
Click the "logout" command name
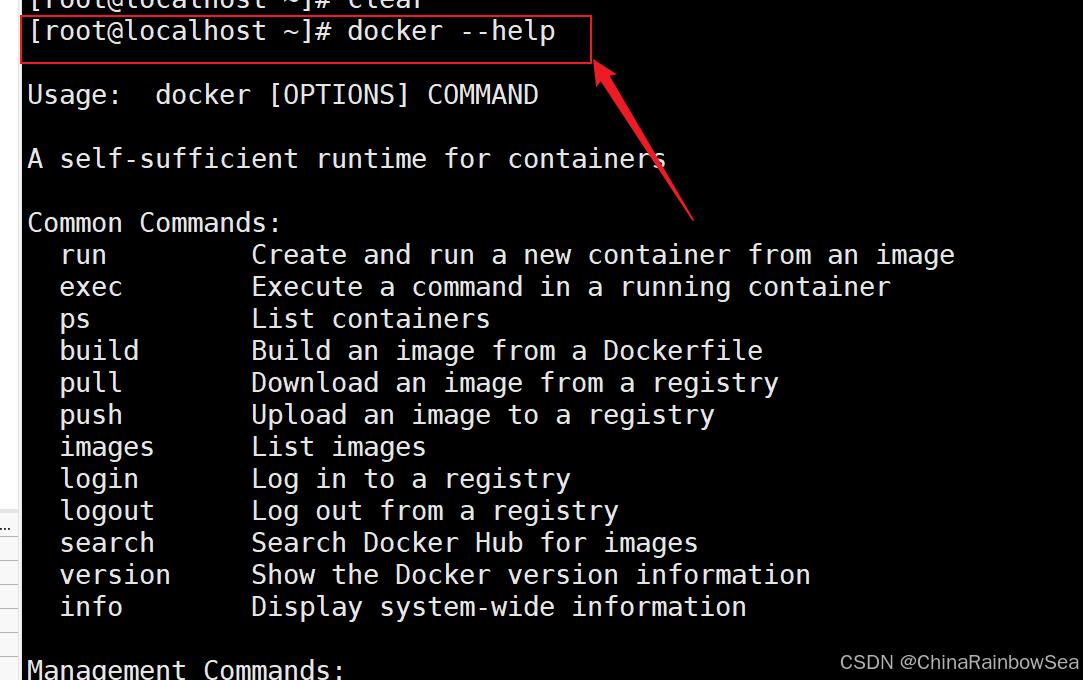click(107, 511)
